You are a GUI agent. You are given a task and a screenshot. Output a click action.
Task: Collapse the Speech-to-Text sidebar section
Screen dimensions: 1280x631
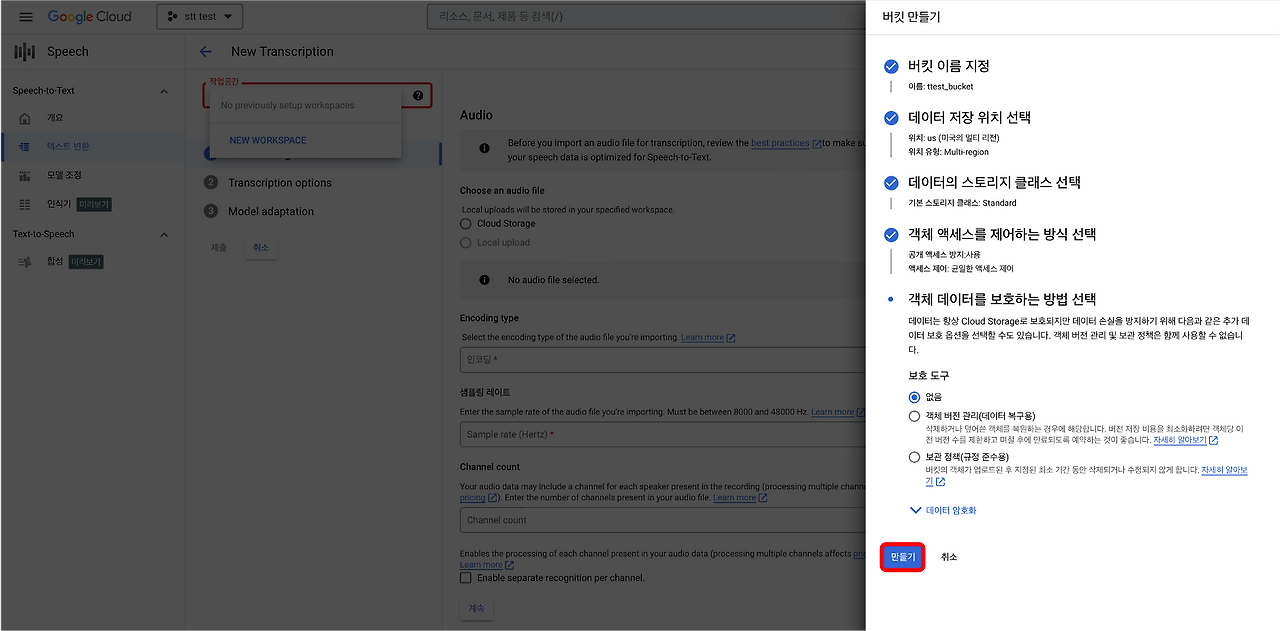[163, 90]
